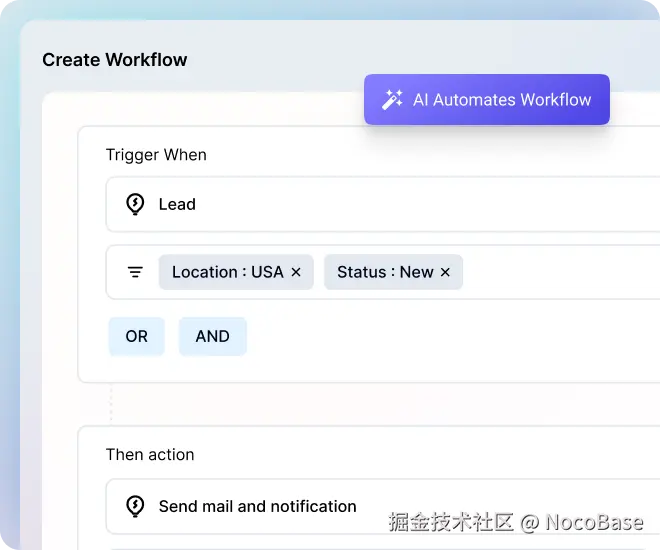Add an AND condition
This screenshot has height=550, width=660.
click(213, 336)
